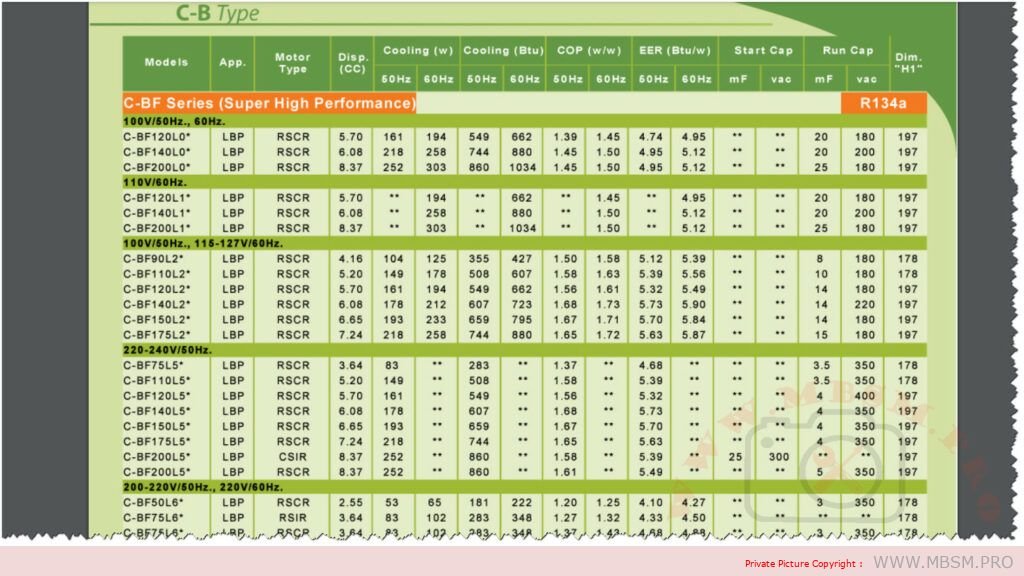Click the Cooling (w) column header
Image resolution: width=1024 pixels, height=576 pixels.
point(417,50)
